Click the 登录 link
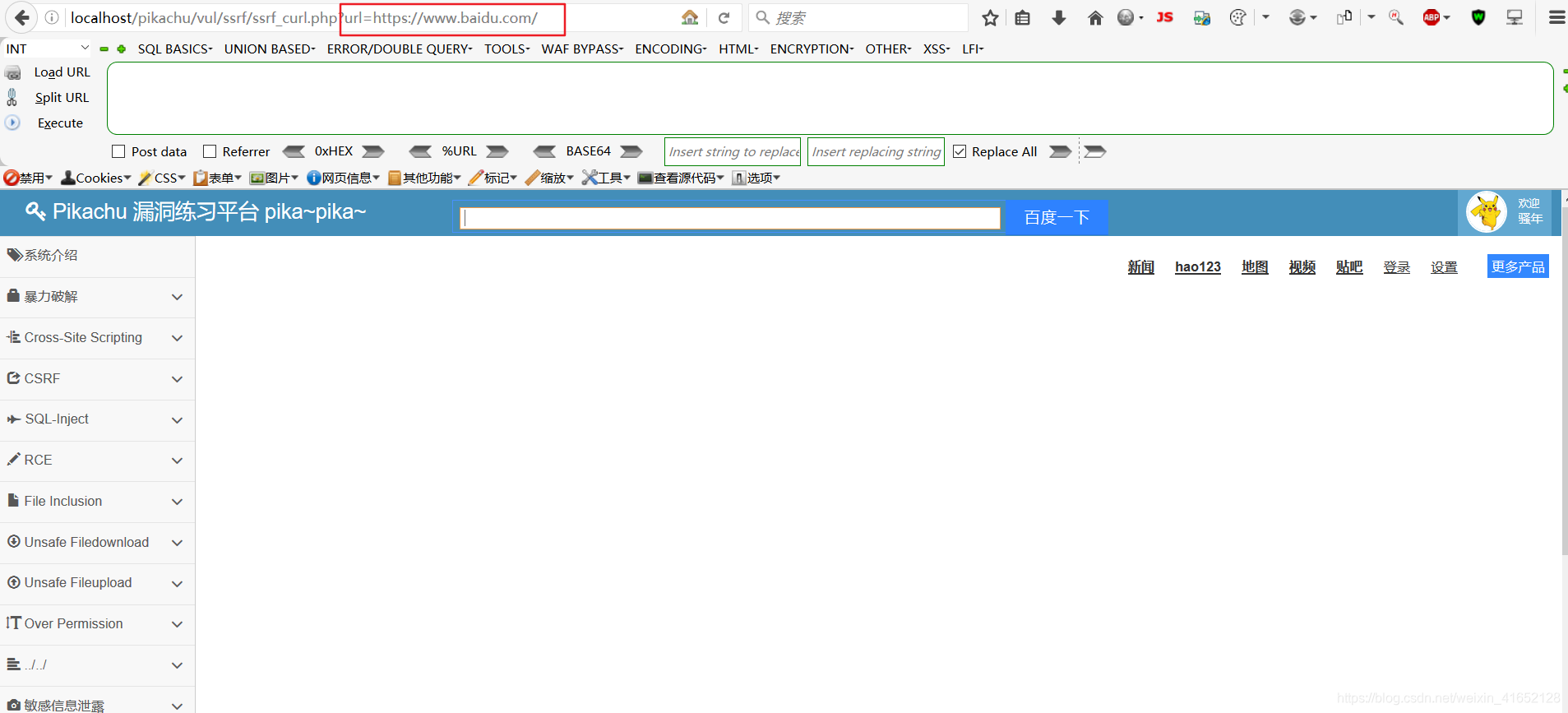The width and height of the screenshot is (1568, 713). pos(1397,266)
